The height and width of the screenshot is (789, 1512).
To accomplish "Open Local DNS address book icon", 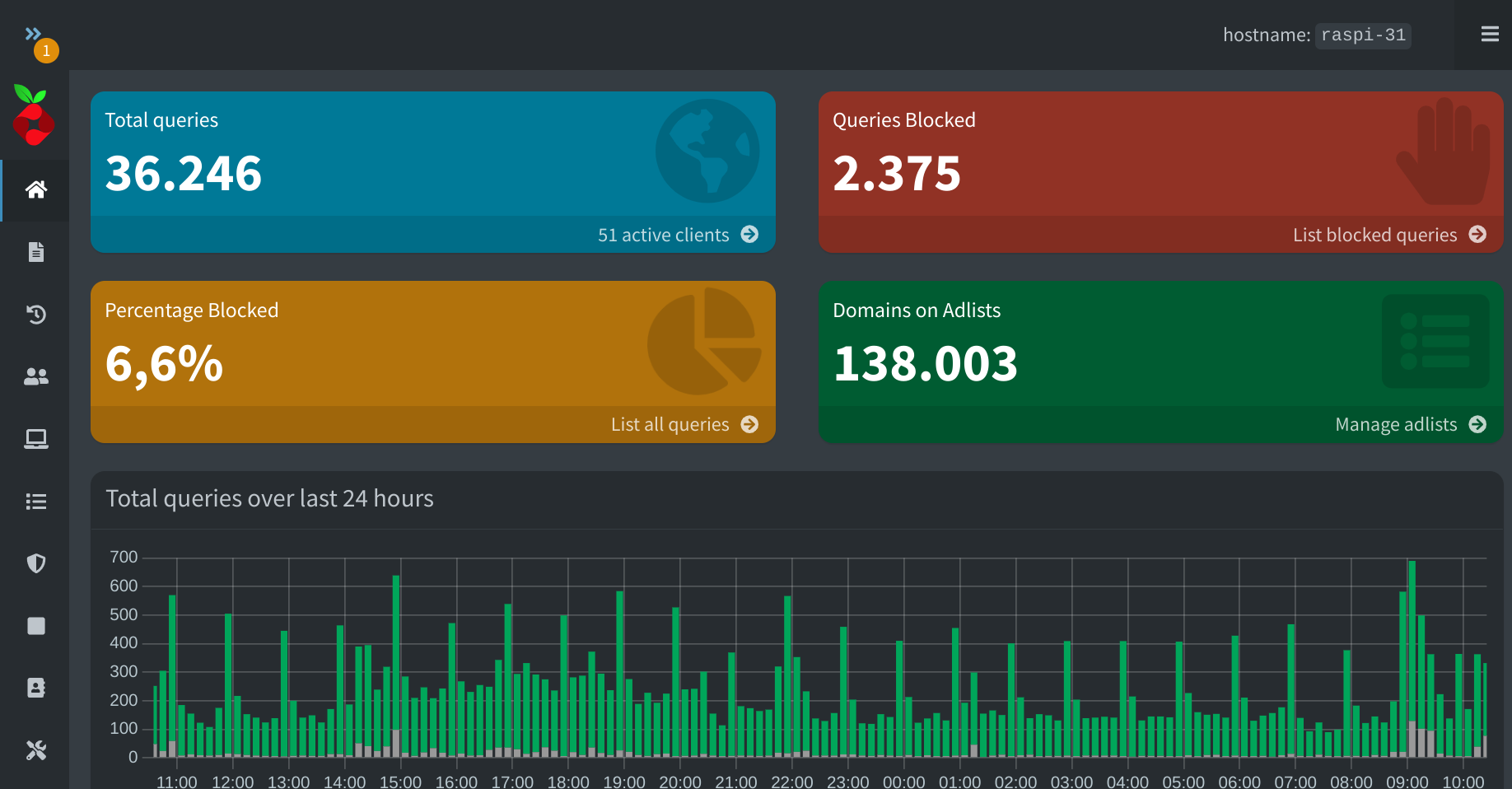I will click(35, 688).
